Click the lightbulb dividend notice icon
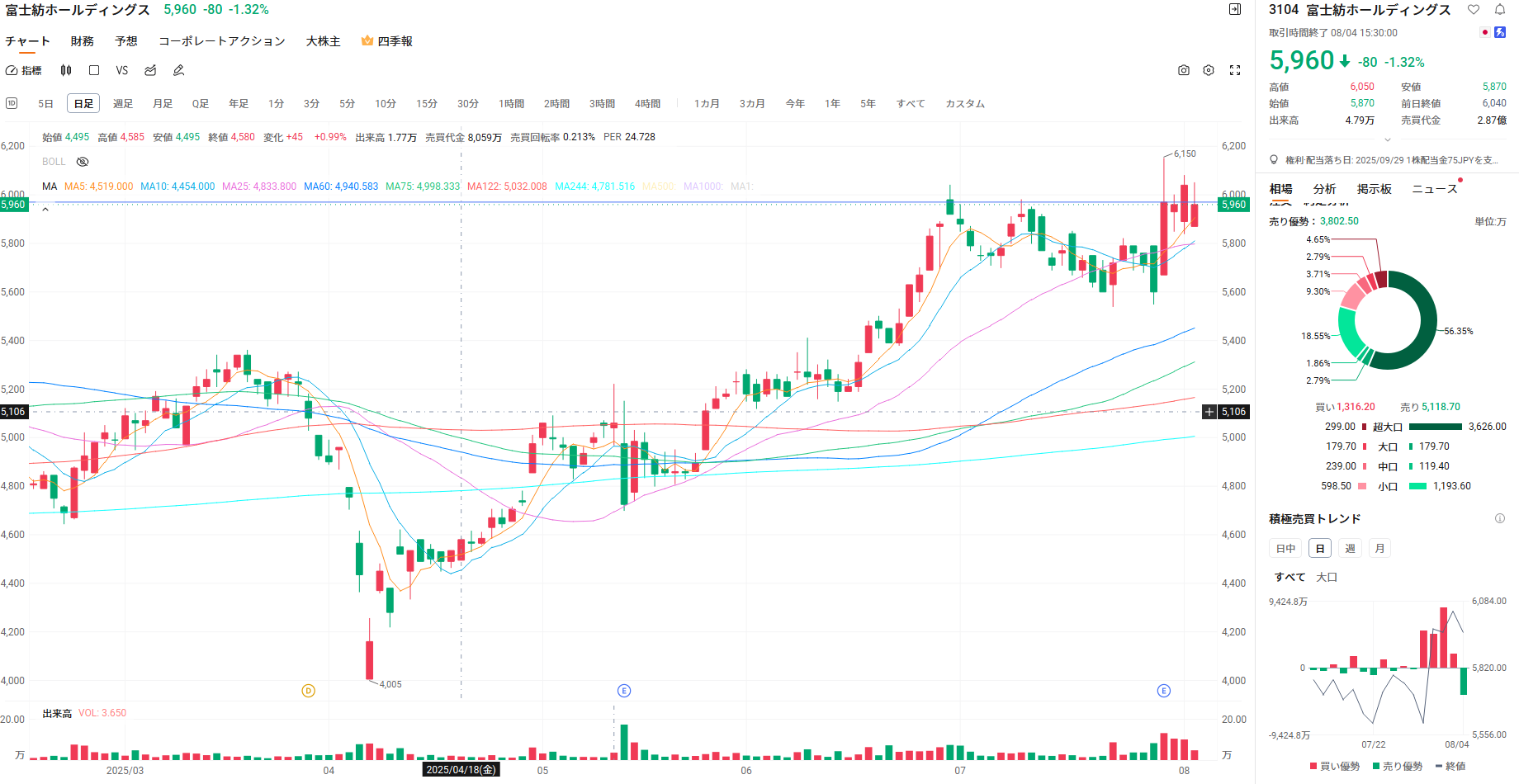 click(x=1275, y=160)
